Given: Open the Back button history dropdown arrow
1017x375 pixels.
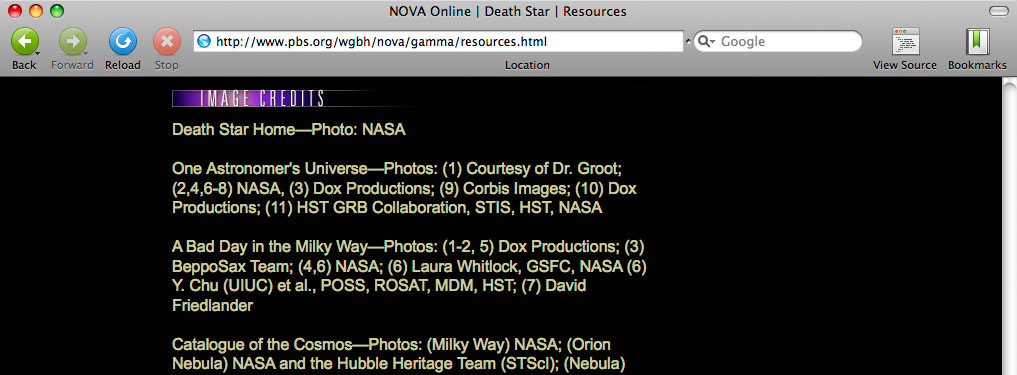Looking at the screenshot, I should [x=37, y=53].
